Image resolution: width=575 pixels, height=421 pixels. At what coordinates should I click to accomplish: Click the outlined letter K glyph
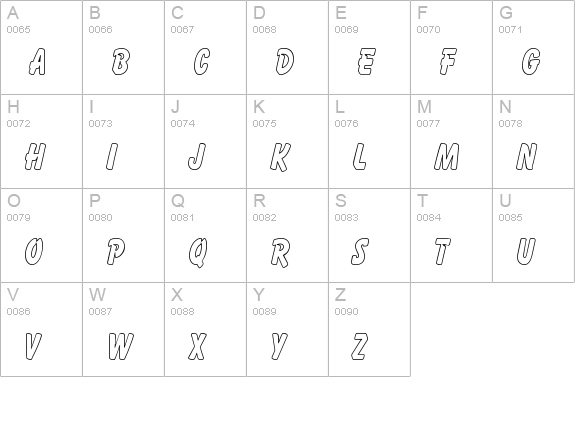281,157
